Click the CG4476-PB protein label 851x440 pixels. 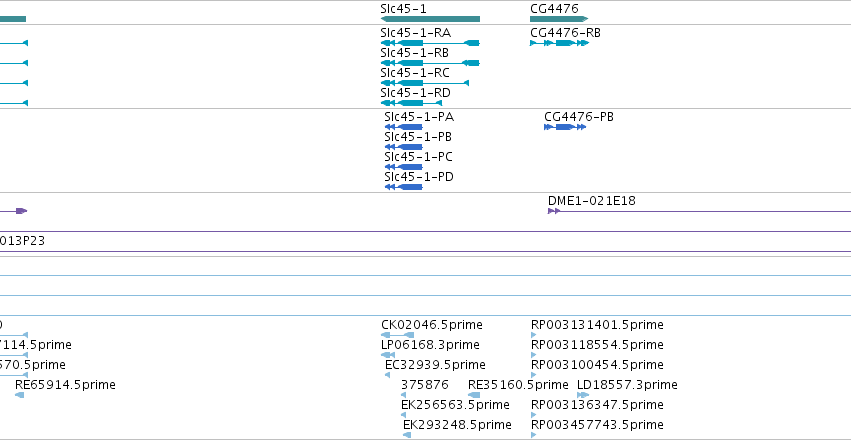pyautogui.click(x=579, y=117)
